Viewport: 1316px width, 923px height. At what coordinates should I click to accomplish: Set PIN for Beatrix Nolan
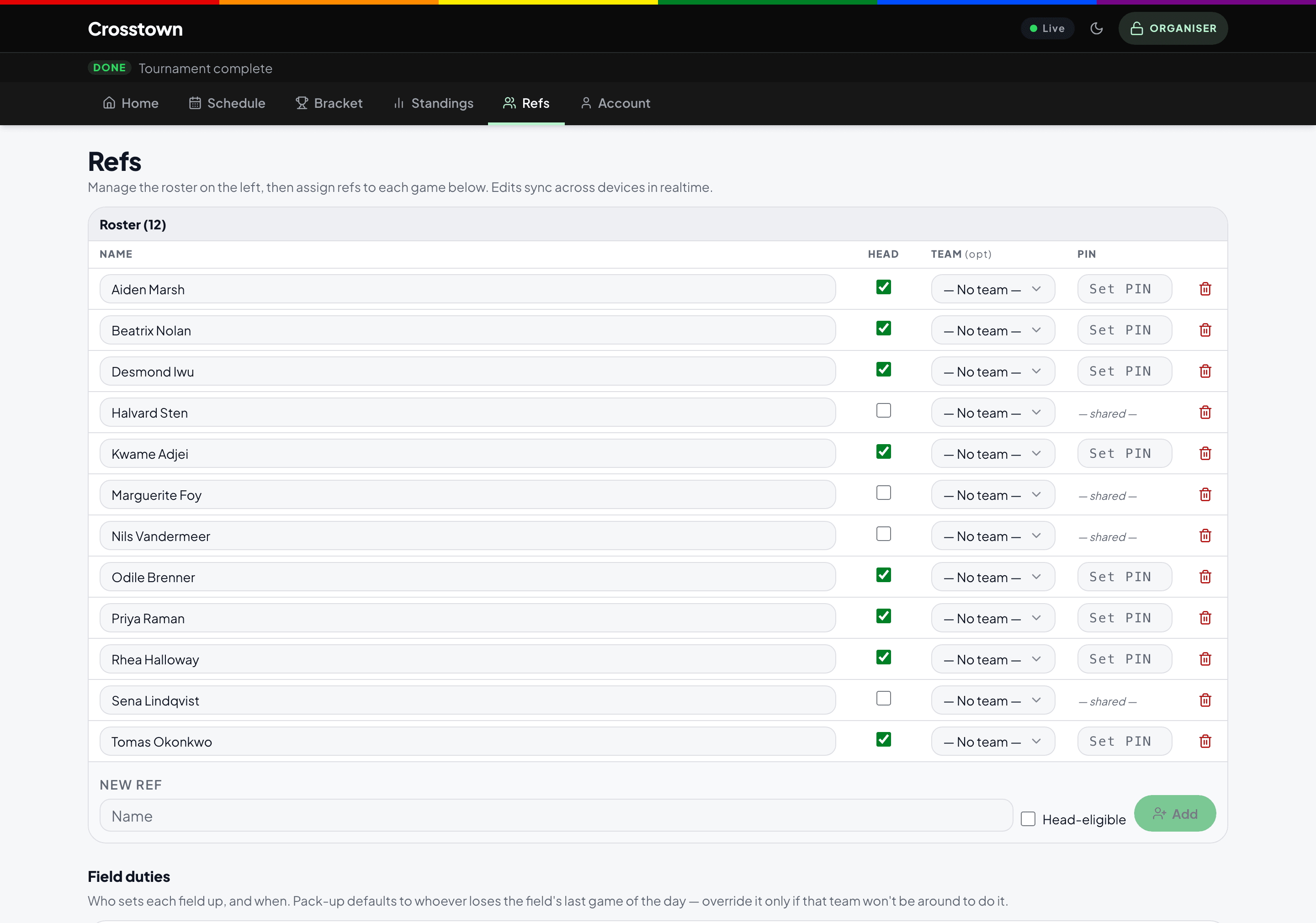1125,330
